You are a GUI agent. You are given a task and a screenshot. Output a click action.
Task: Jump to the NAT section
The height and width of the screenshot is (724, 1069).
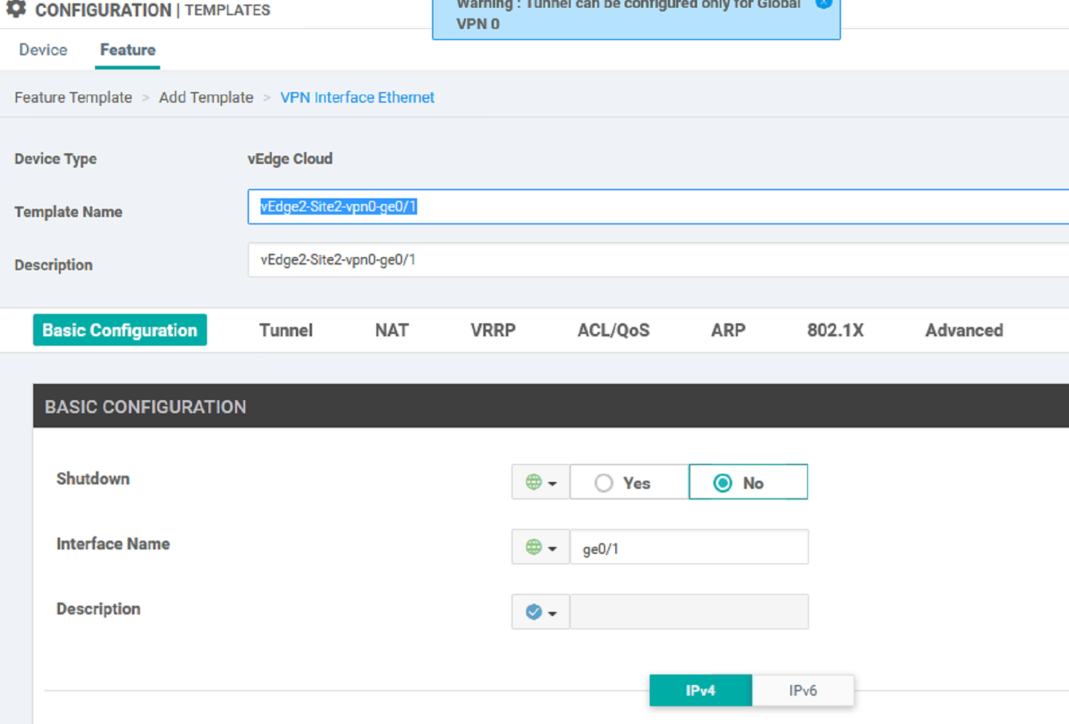click(x=392, y=331)
